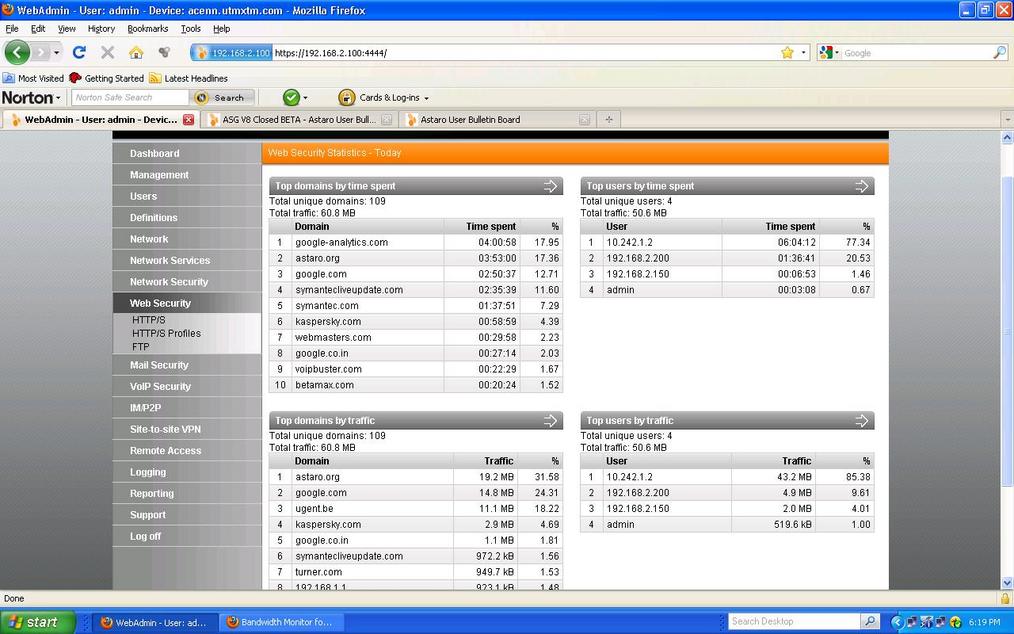Viewport: 1014px width, 634px height.
Task: Bookmark this page with the star icon
Action: click(x=787, y=52)
